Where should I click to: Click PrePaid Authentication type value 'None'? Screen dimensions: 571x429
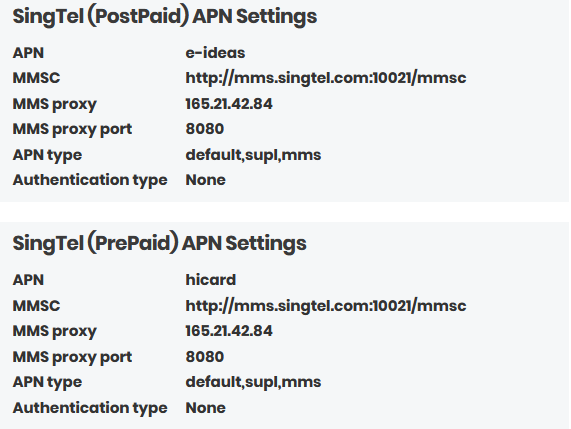pos(206,408)
